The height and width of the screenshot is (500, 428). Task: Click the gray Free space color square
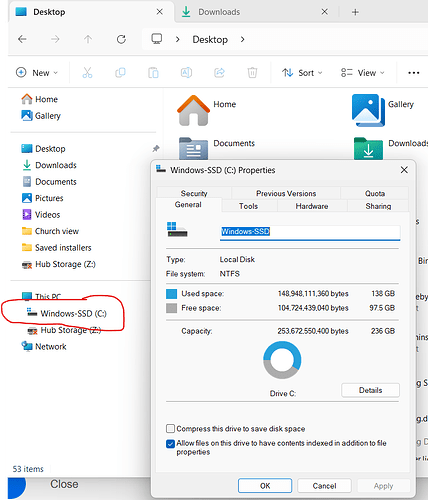pos(171,308)
